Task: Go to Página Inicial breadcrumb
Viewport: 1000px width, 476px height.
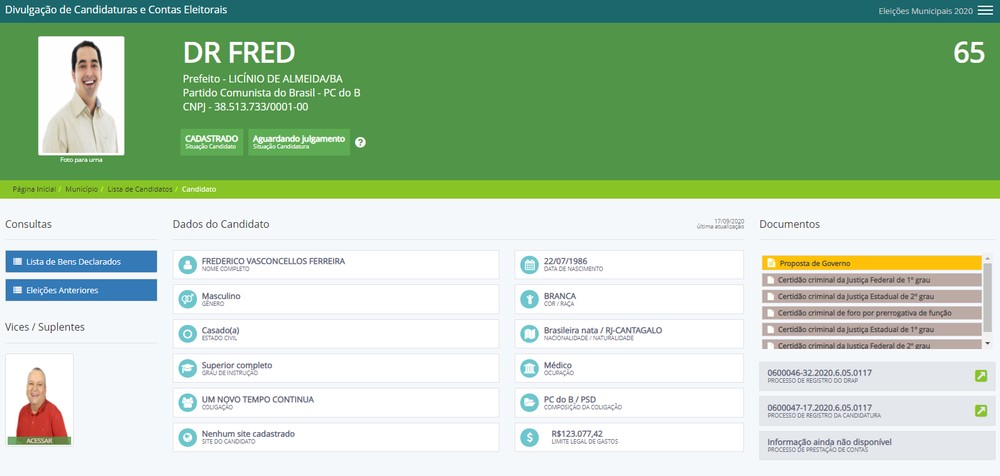Action: pyautogui.click(x=33, y=189)
